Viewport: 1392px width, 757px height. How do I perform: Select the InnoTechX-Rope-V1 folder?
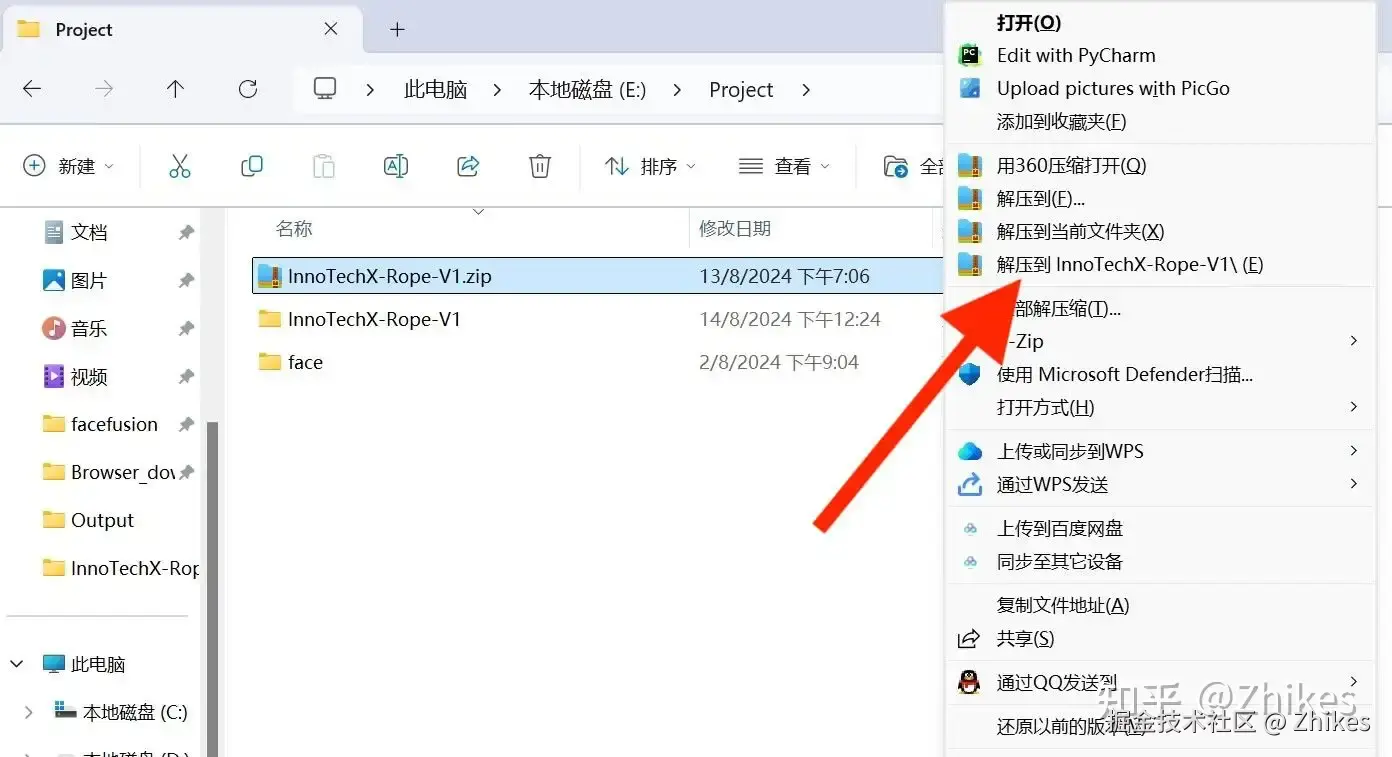pos(374,319)
